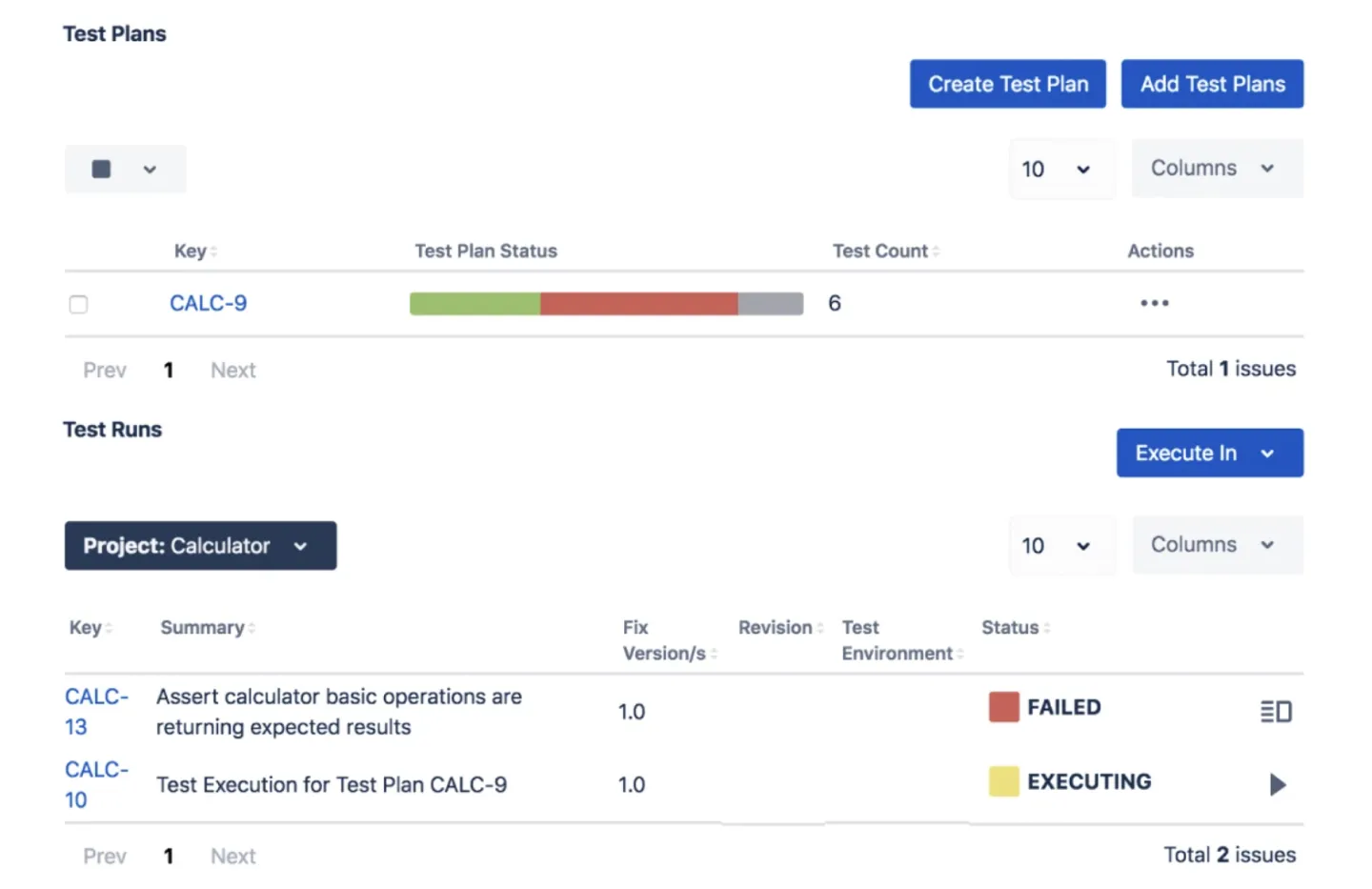The image size is (1372, 889).
Task: Open the Columns dropdown for Test Plans
Action: click(1217, 168)
